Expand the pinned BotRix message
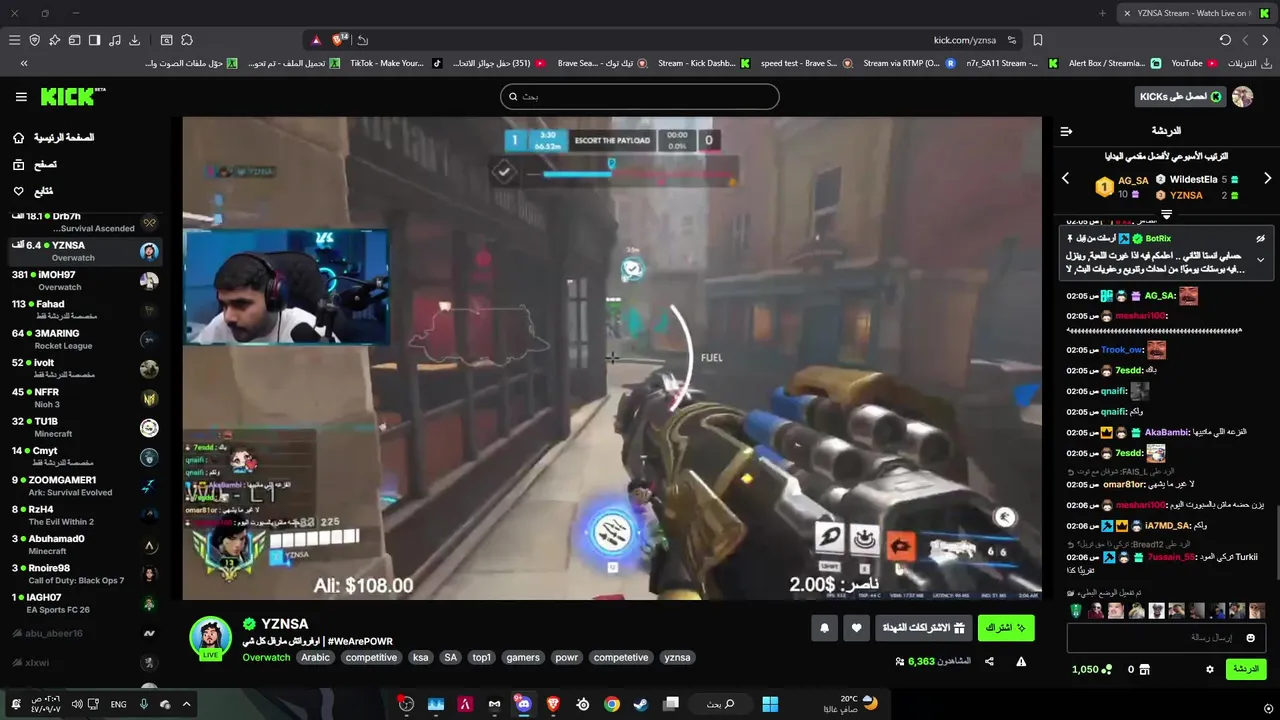This screenshot has height=720, width=1280. point(1260,259)
